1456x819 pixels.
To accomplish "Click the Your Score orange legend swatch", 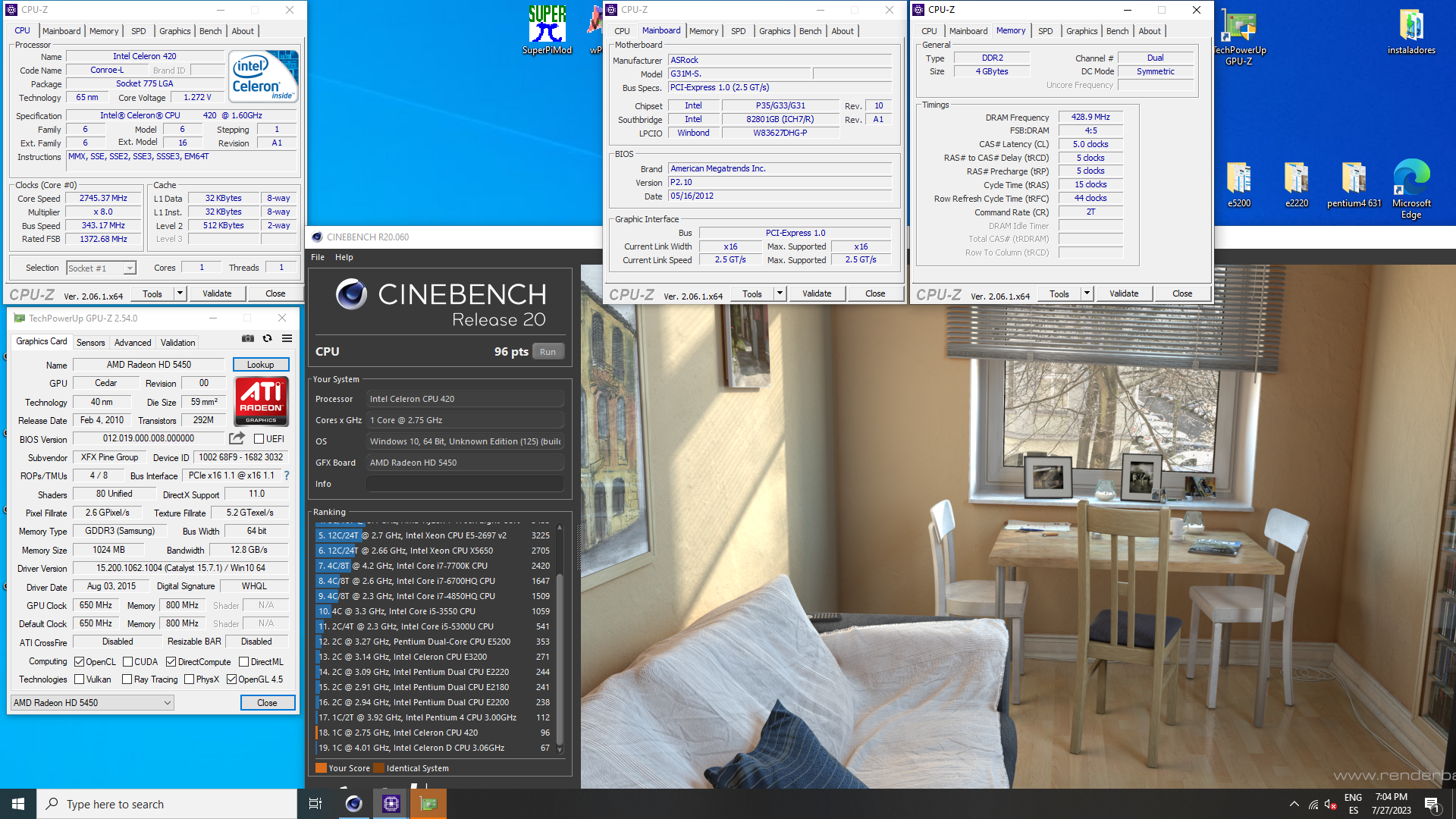I will click(x=321, y=768).
